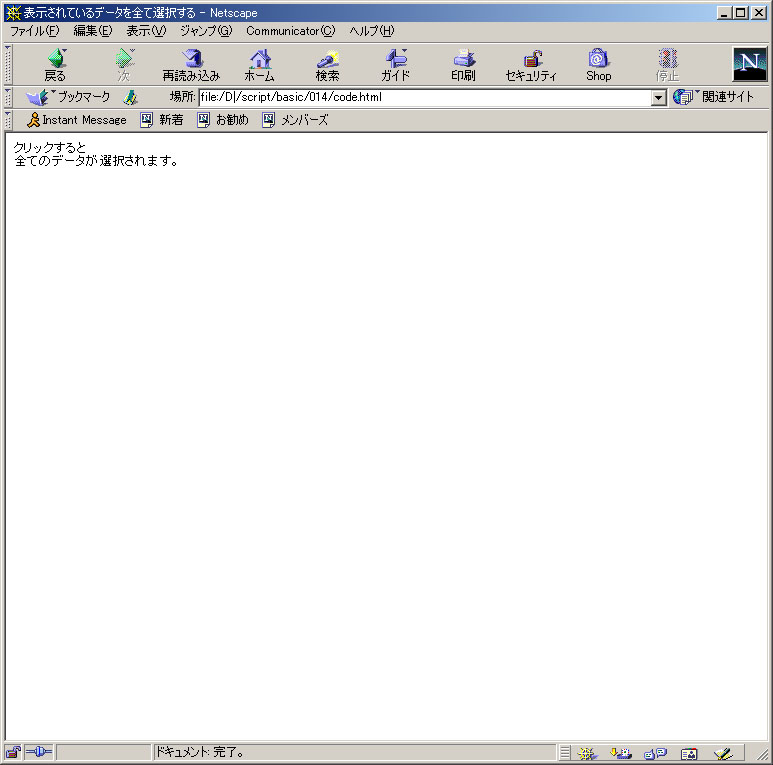This screenshot has height=765, width=773.
Task: Open the Communicator menu
Action: [x=290, y=31]
